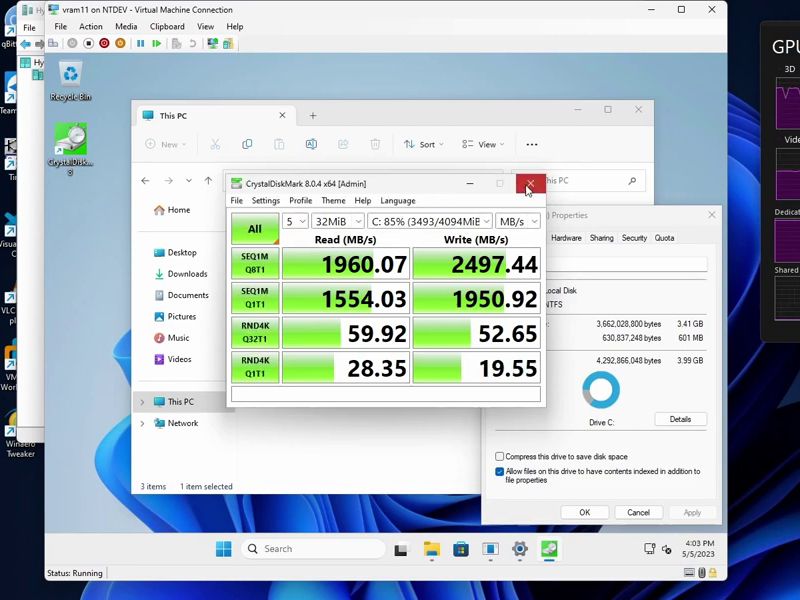Shut down the VM with red power icon

104,43
